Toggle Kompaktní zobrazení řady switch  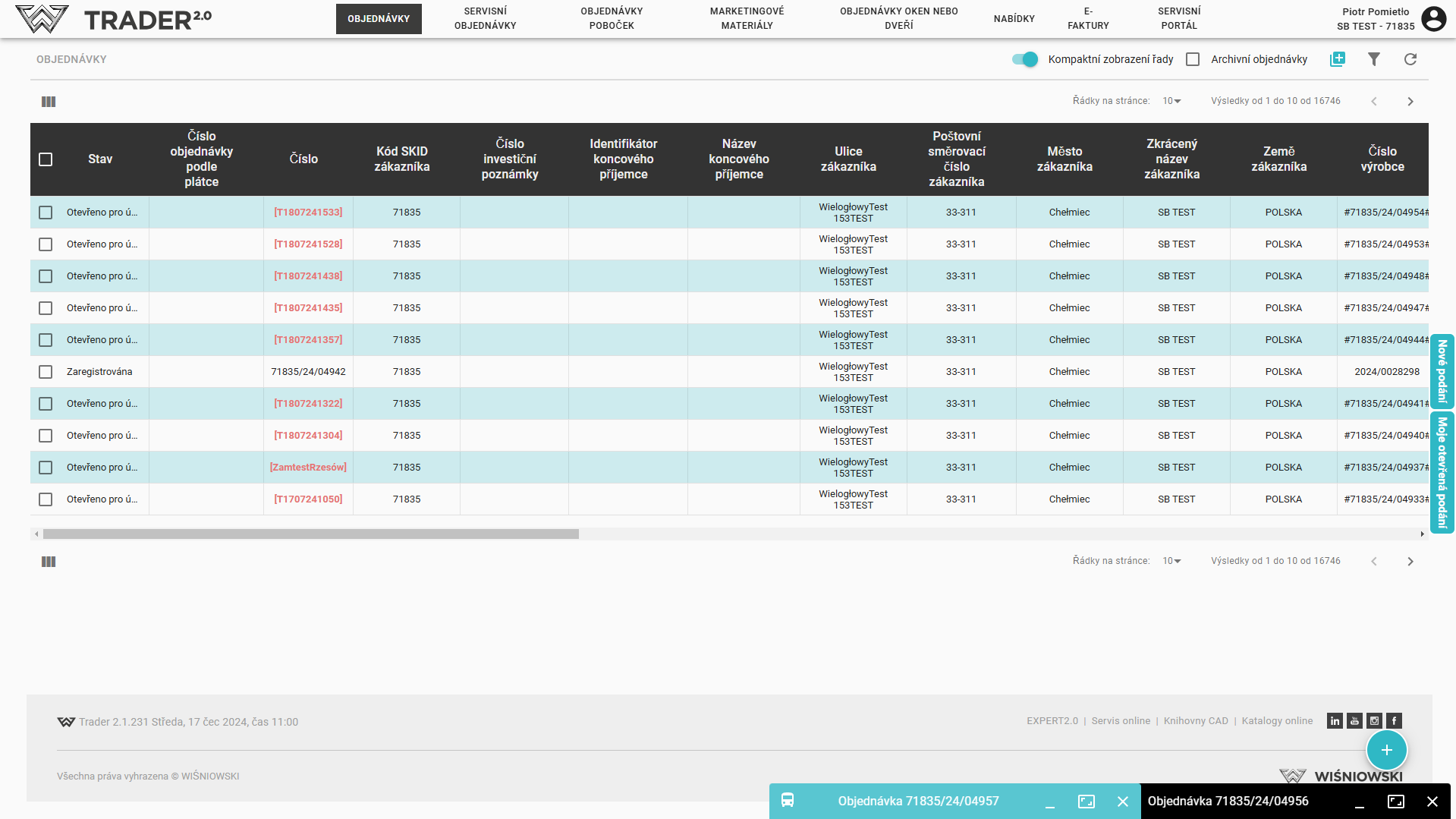tap(1024, 59)
